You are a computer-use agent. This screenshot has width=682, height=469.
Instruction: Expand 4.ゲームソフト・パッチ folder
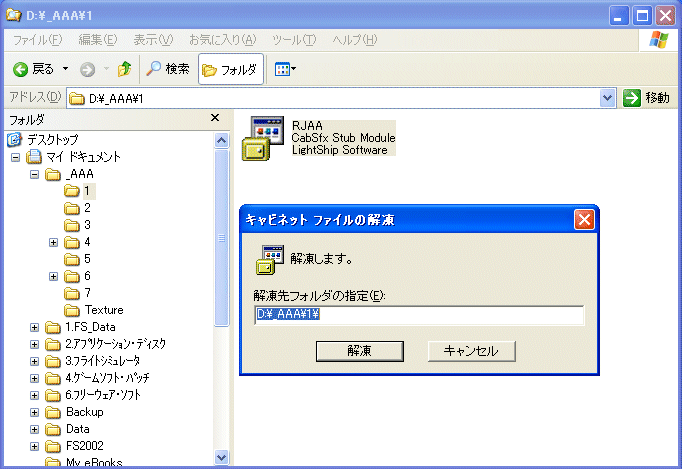pyautogui.click(x=34, y=379)
